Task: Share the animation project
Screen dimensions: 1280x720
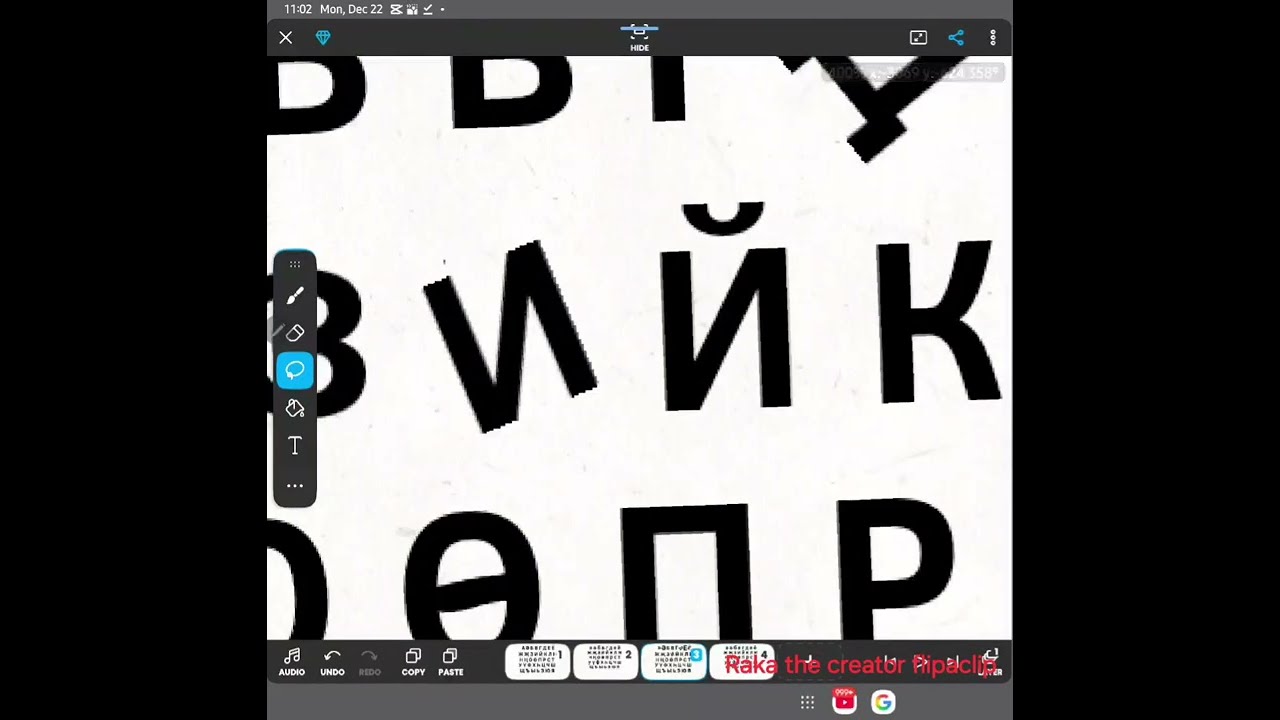Action: pyautogui.click(x=956, y=38)
